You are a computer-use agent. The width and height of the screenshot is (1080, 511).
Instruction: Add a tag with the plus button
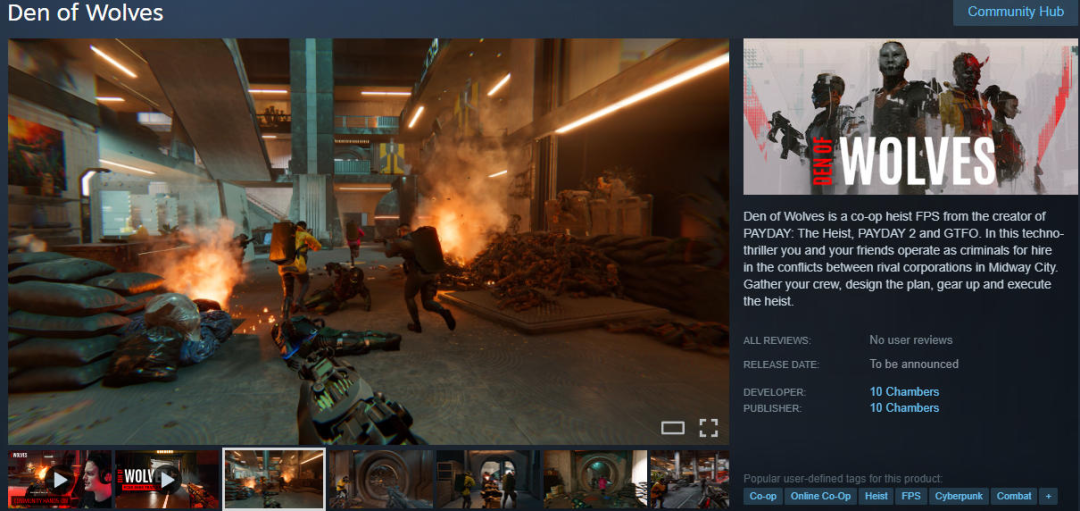click(x=1048, y=496)
